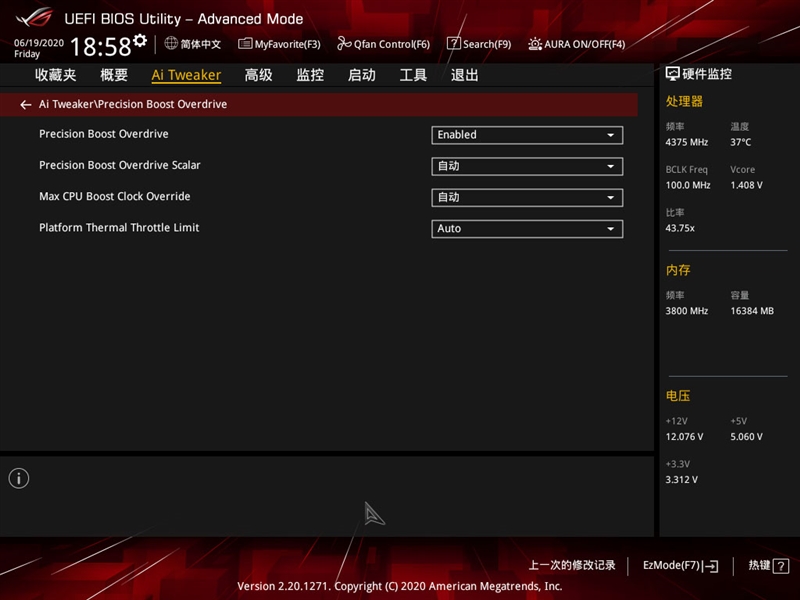Go back using the arrow beside Ai Tweaker path

click(26, 103)
